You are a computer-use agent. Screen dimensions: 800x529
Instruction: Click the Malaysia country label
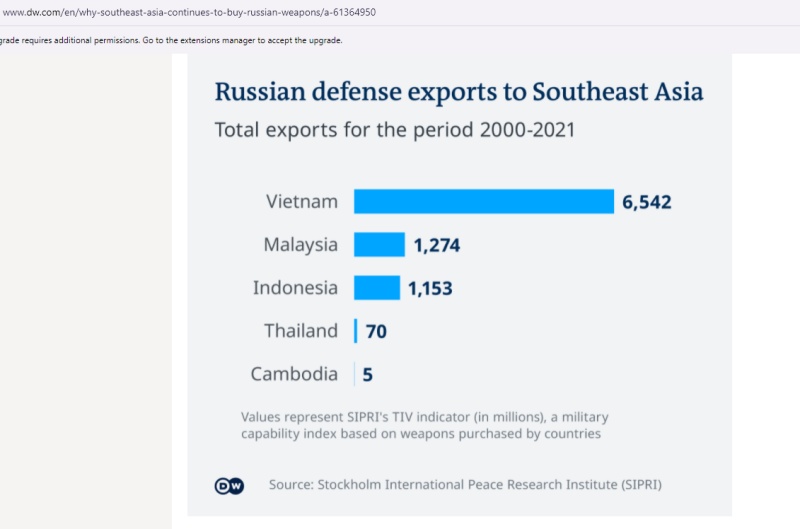(301, 245)
